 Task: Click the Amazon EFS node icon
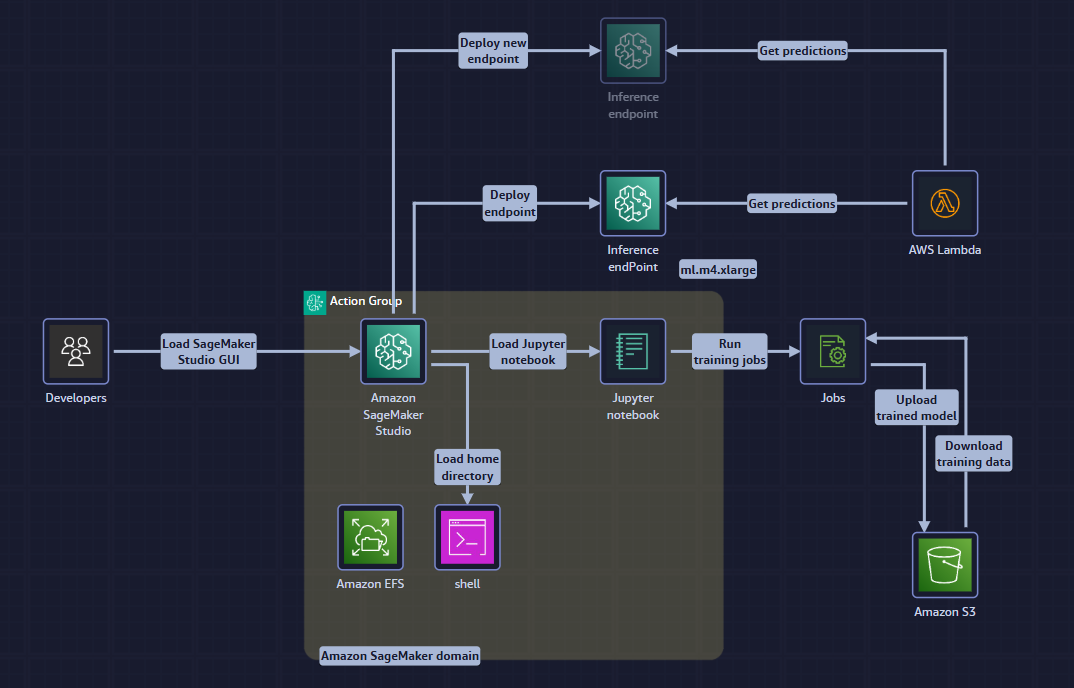371,537
